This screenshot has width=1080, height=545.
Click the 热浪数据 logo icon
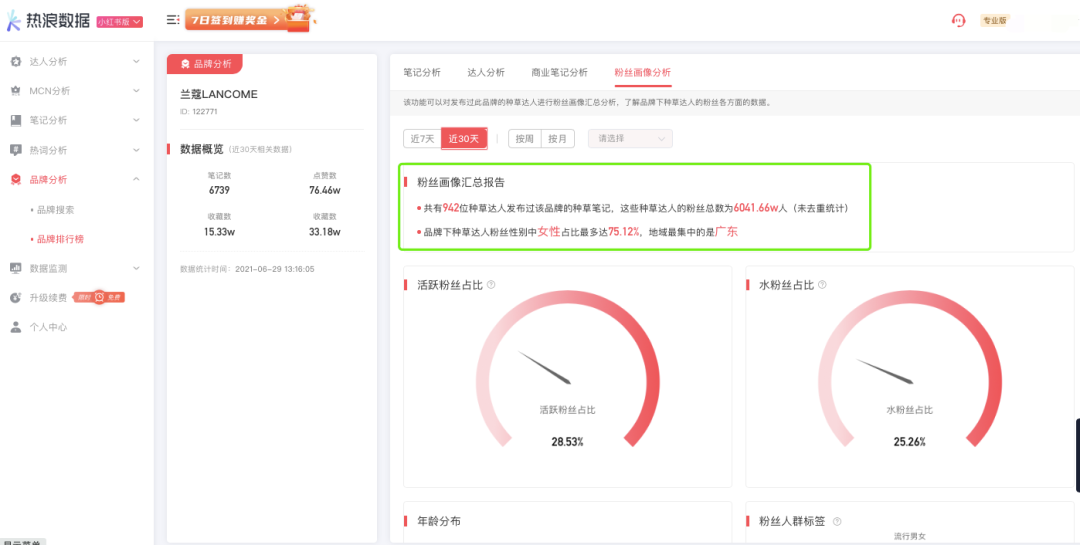[x=13, y=21]
